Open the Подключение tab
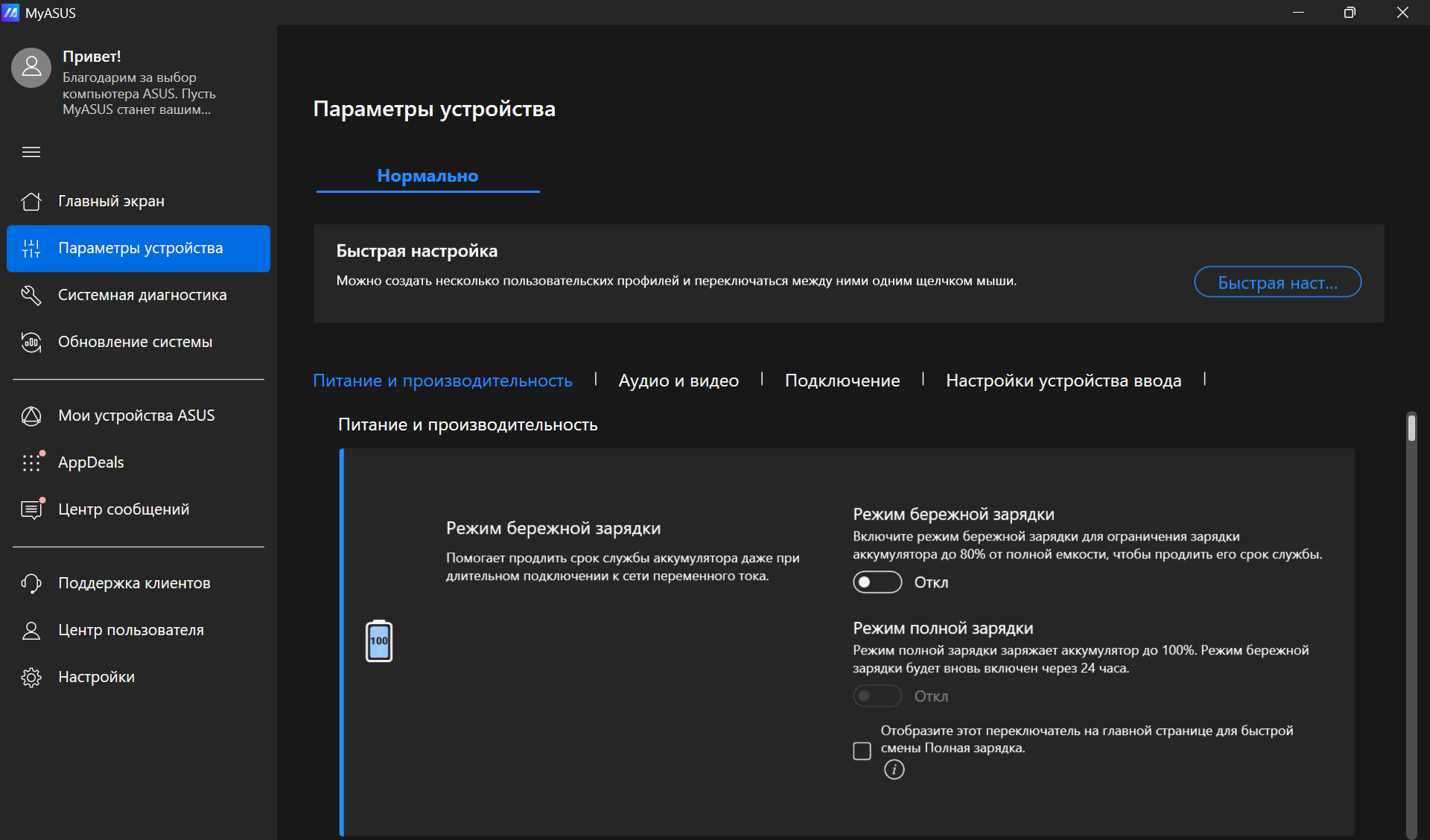 click(842, 381)
